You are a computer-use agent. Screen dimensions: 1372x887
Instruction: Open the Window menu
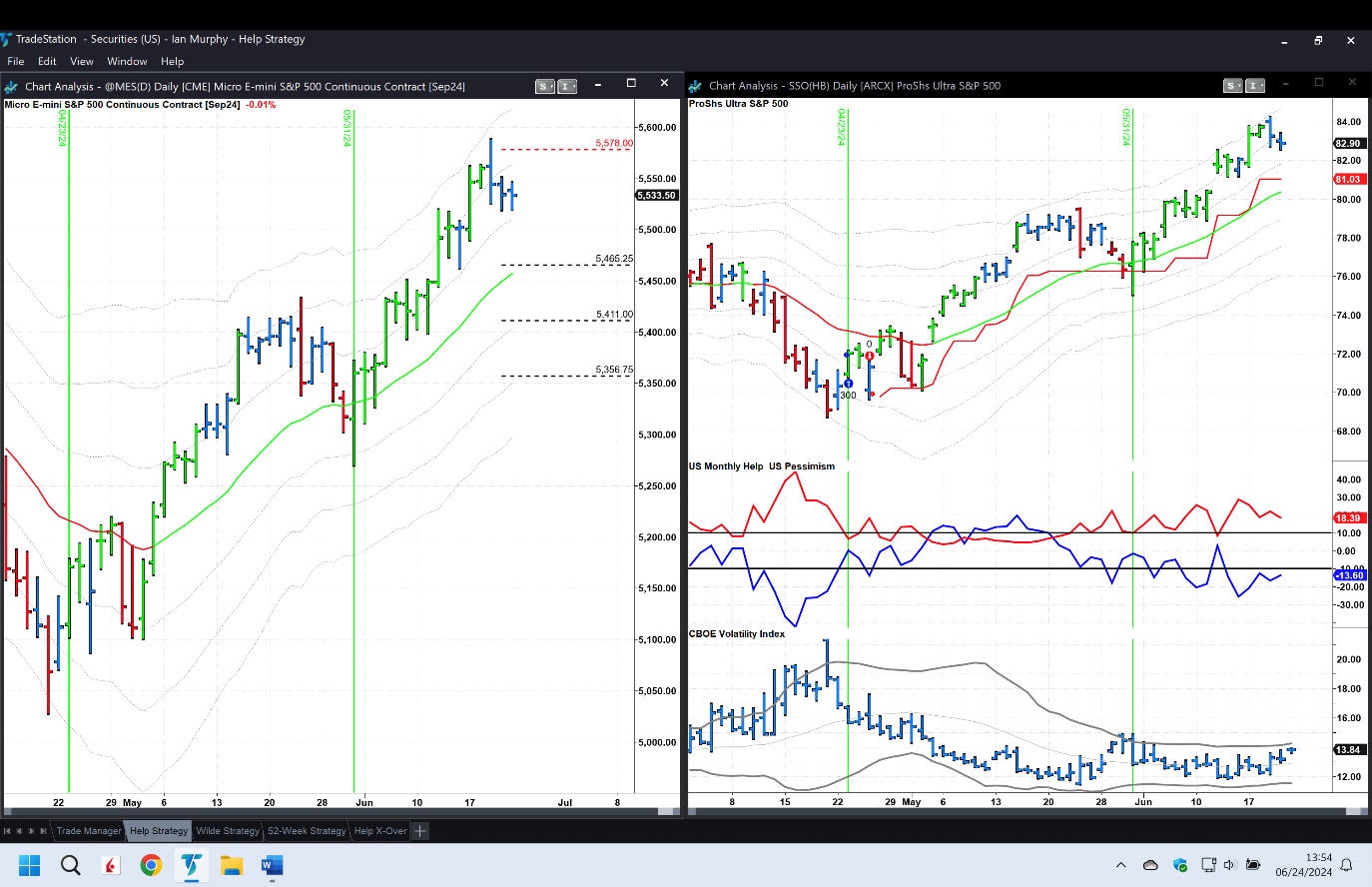[127, 61]
